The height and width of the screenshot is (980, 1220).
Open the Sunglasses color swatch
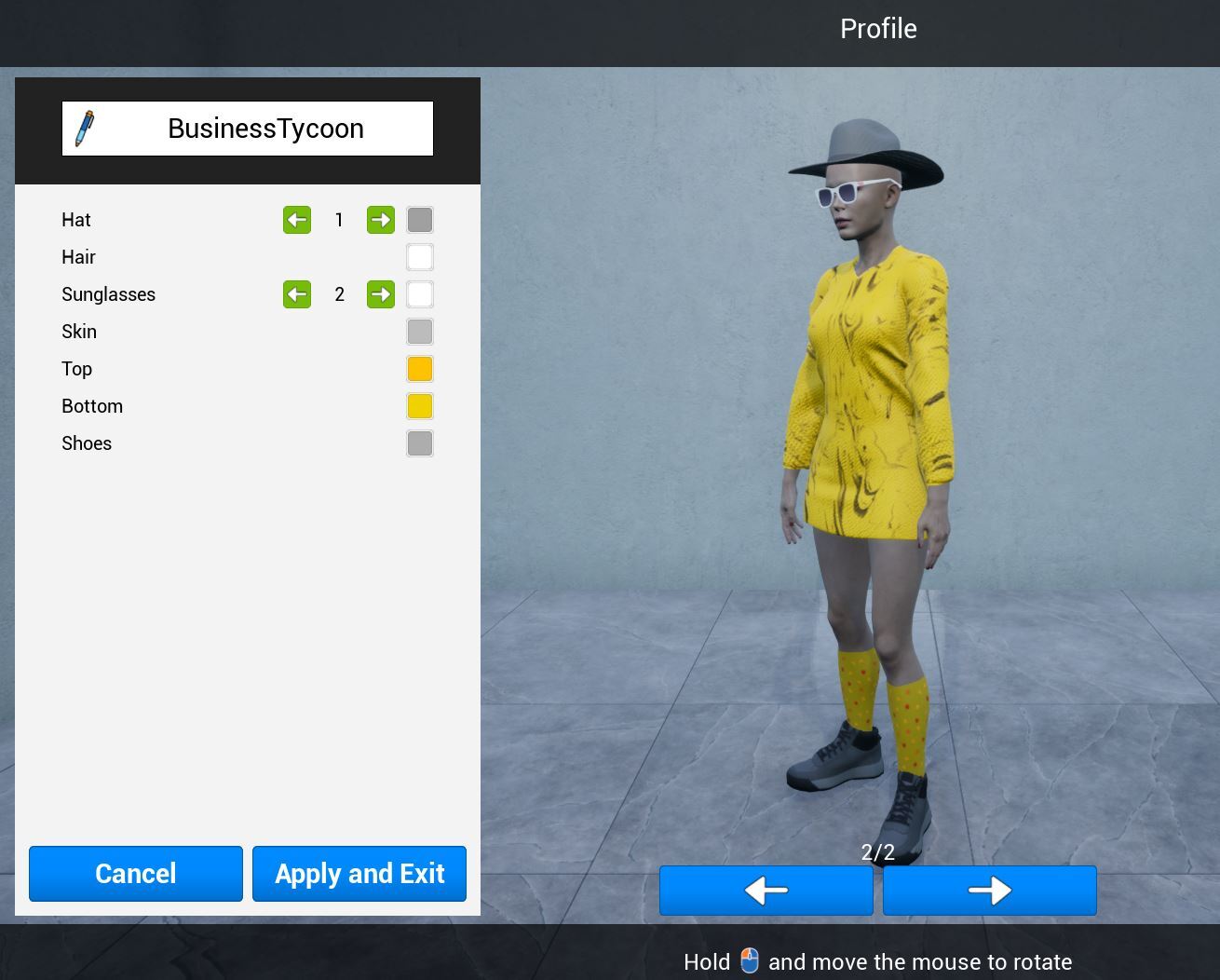[420, 294]
